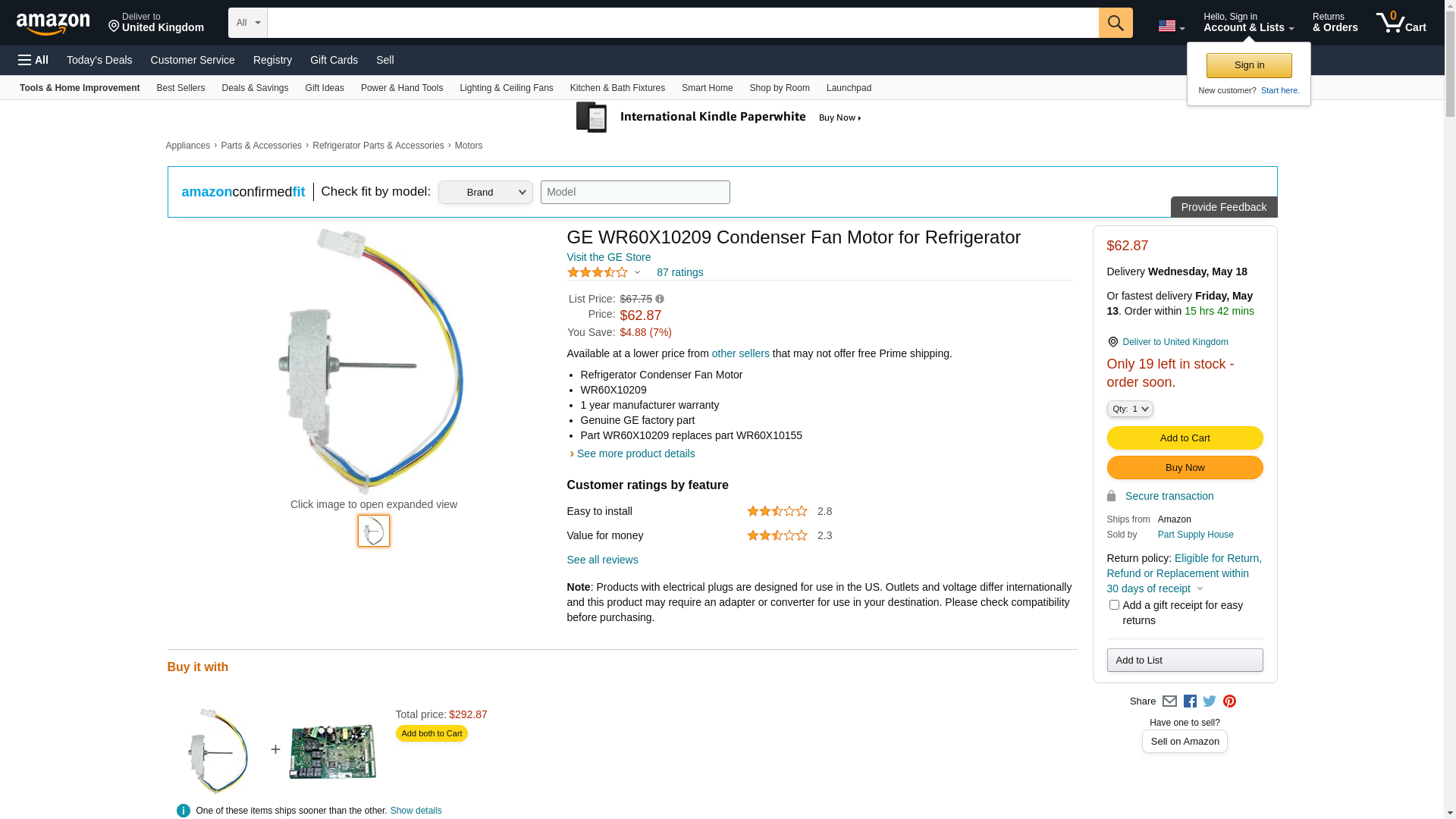Click the Model input field
The image size is (1456, 819).
click(x=635, y=192)
